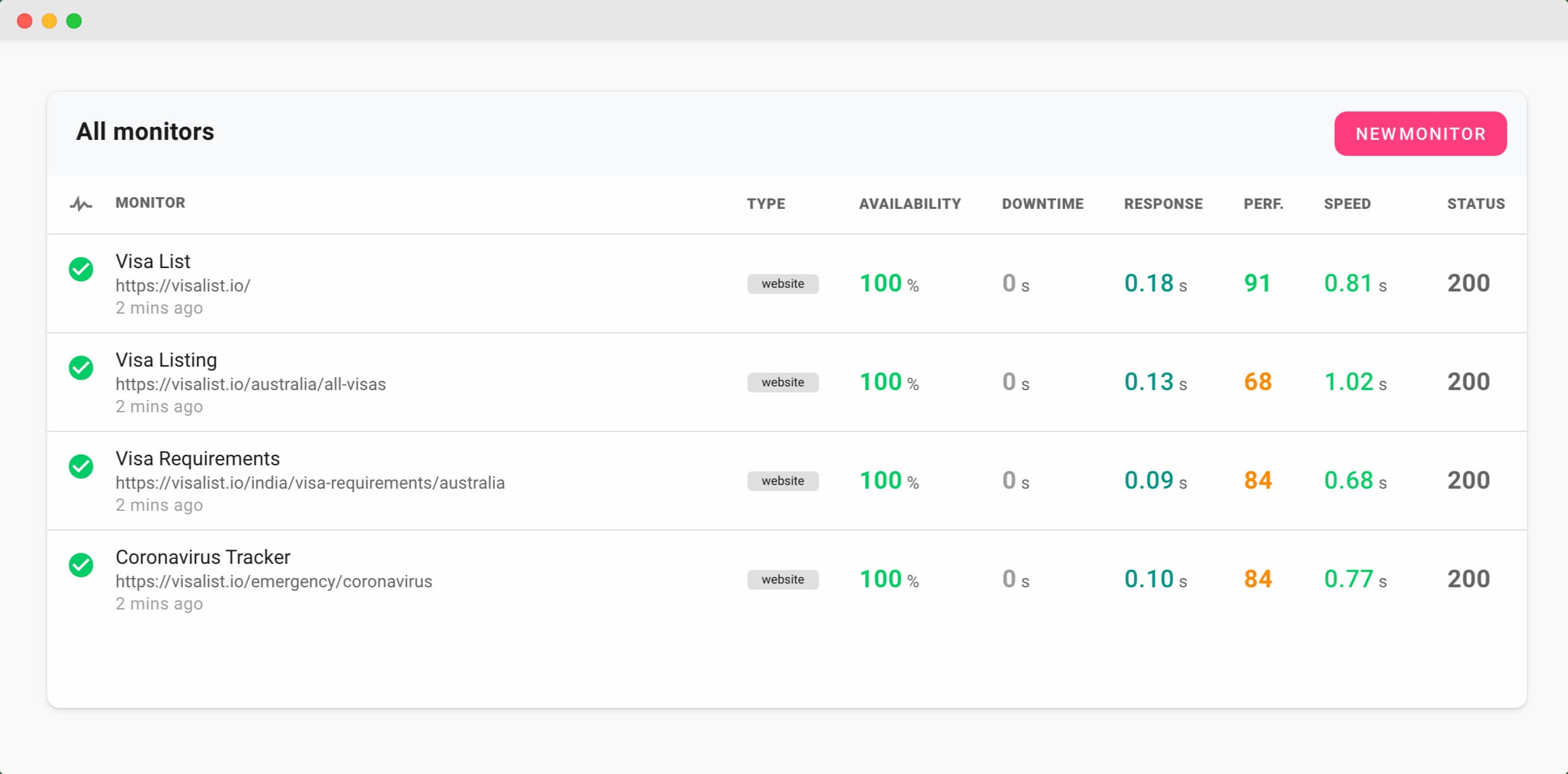Select the 68 performance score for Visa Listing

(1258, 382)
